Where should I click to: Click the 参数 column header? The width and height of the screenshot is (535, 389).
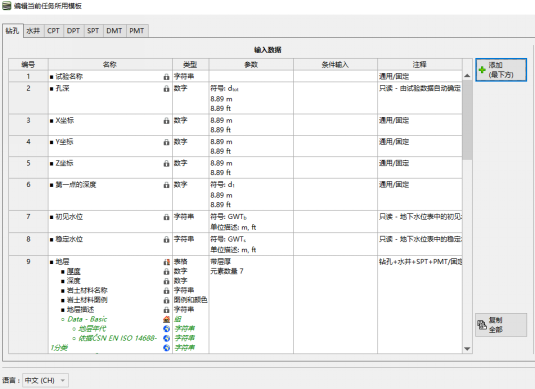coord(251,64)
